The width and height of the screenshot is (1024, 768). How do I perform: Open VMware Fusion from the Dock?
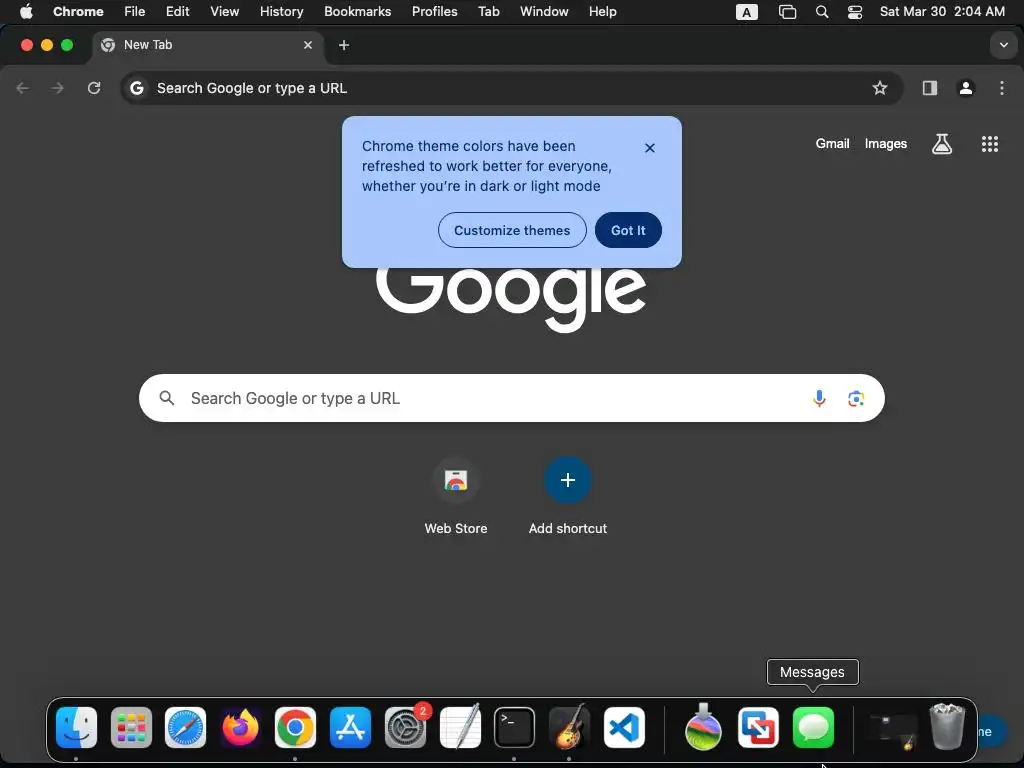[758, 728]
